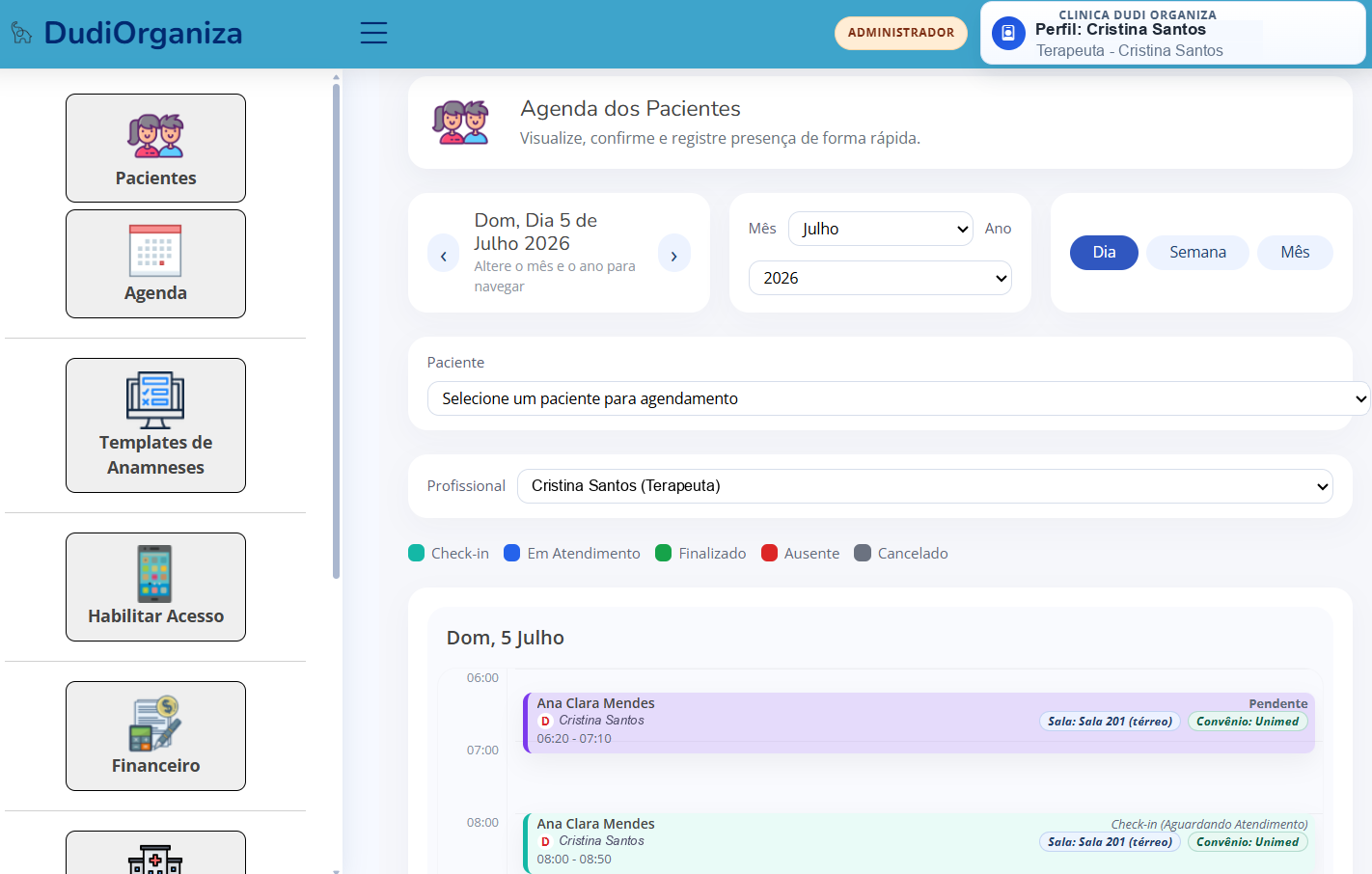This screenshot has height=874, width=1372.
Task: Open the Paciente selection dropdown
Action: click(x=898, y=398)
